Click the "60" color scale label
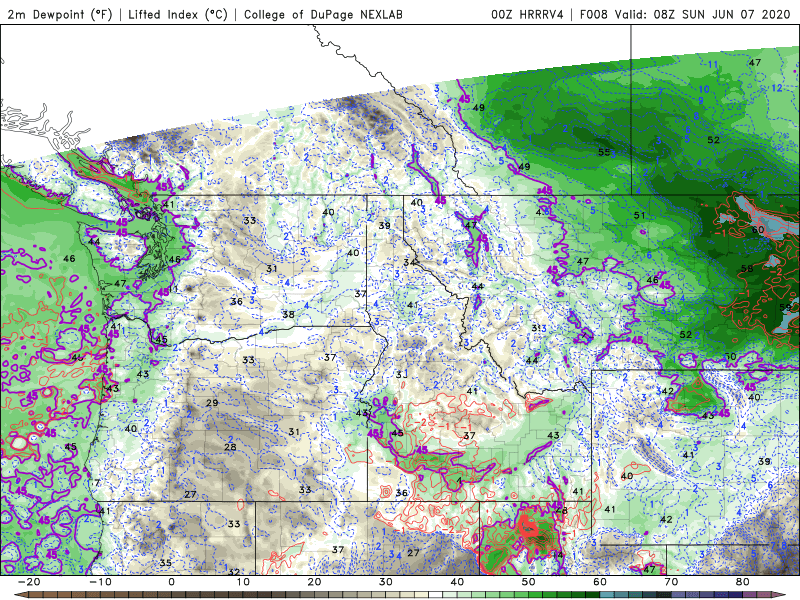Screen dimensions: 800x600 click(600, 582)
